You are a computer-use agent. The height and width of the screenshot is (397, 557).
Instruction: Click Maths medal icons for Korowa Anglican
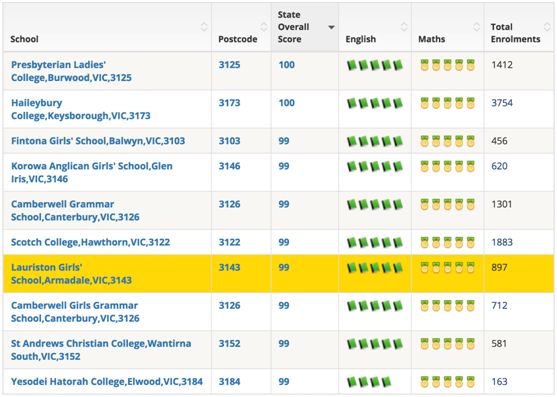click(x=448, y=166)
